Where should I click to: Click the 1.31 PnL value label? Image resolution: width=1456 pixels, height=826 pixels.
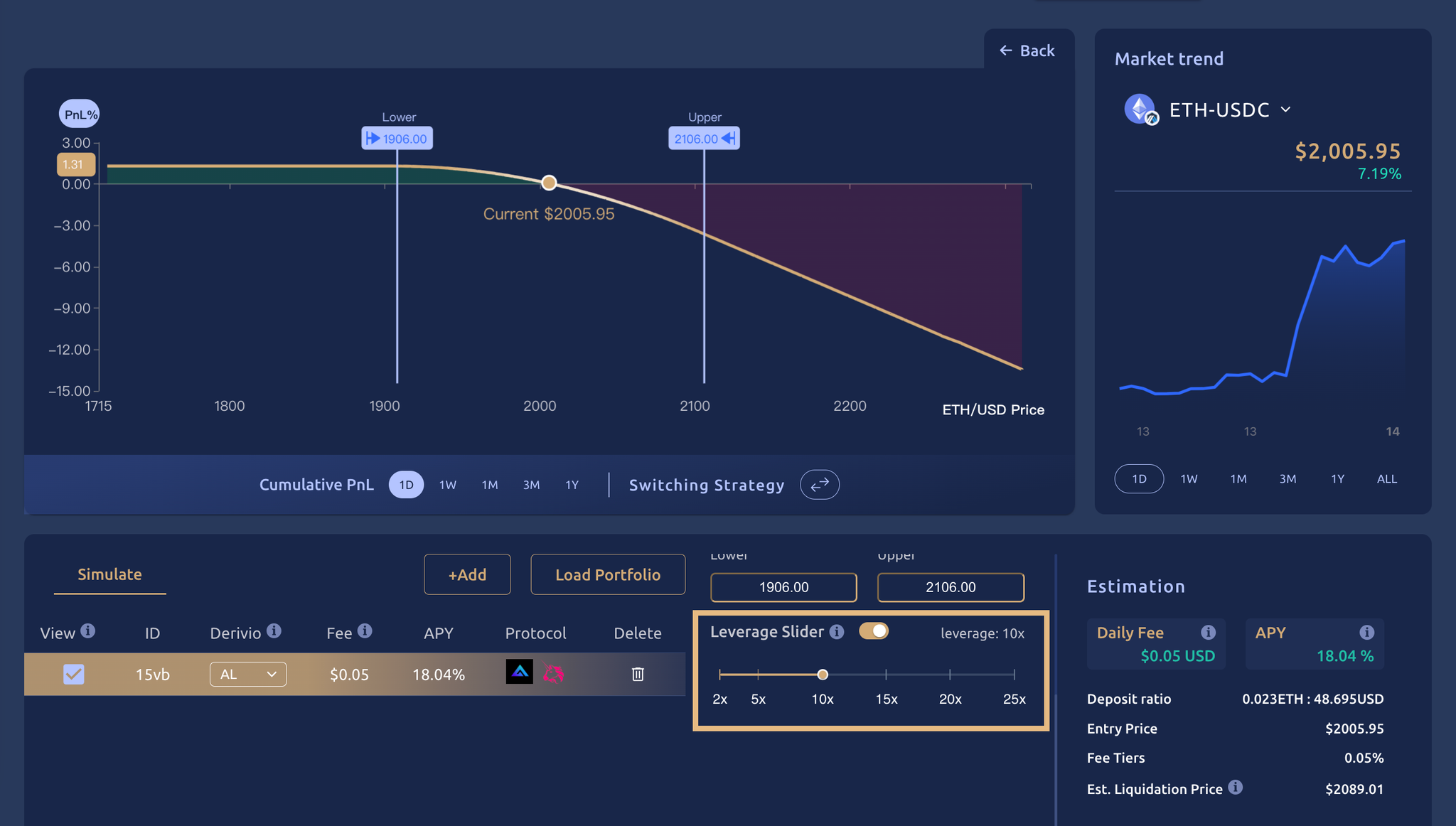[x=76, y=165]
